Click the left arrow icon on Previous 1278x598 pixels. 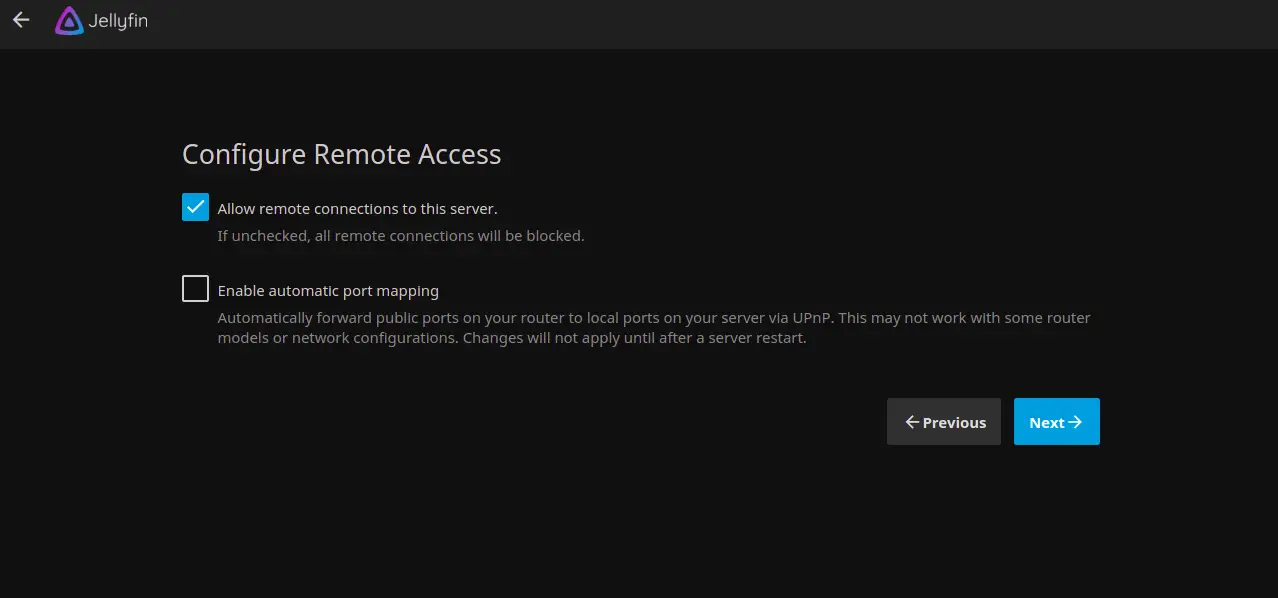[x=912, y=422]
